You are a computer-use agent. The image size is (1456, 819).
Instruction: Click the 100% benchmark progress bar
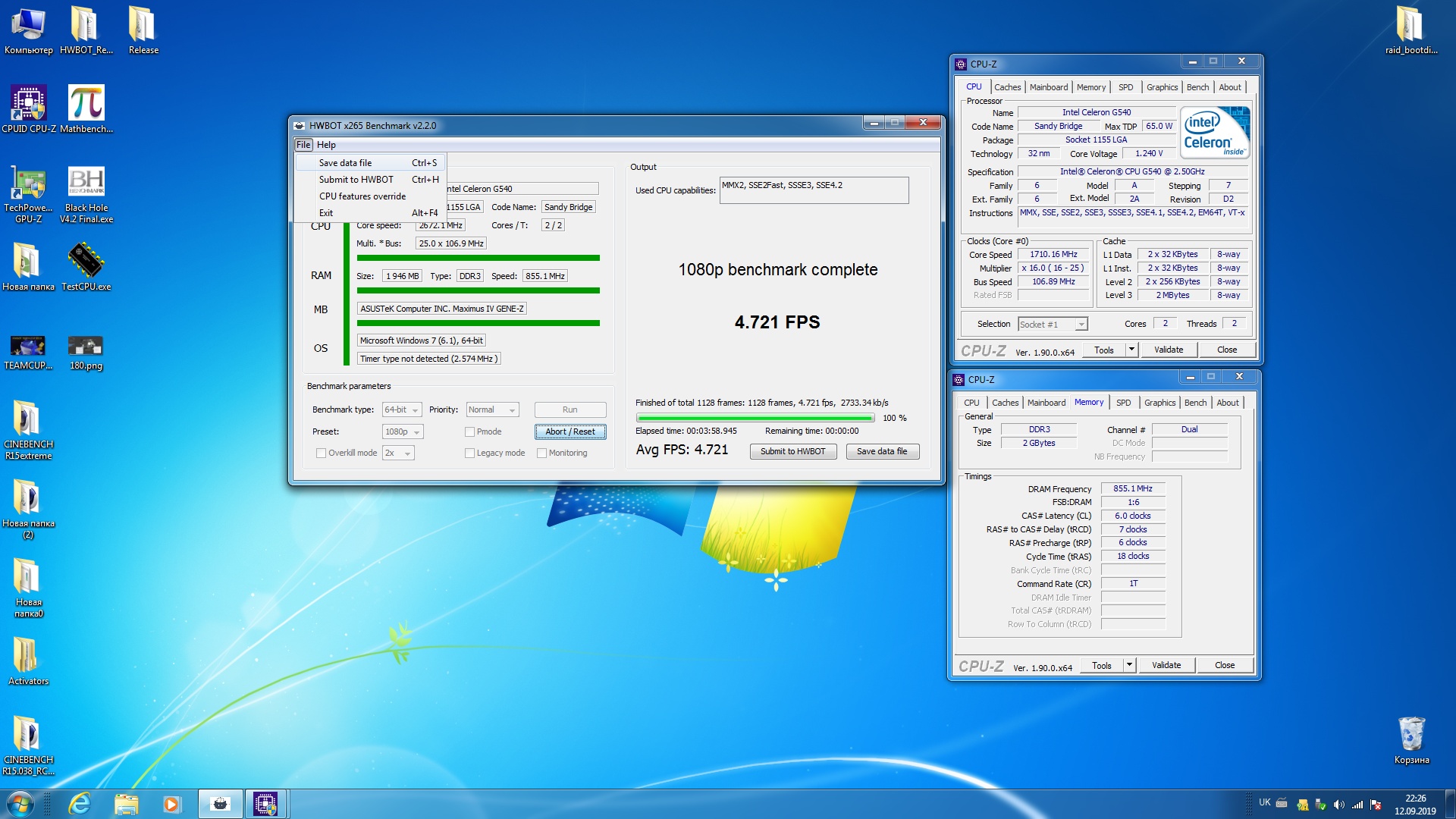tap(755, 418)
